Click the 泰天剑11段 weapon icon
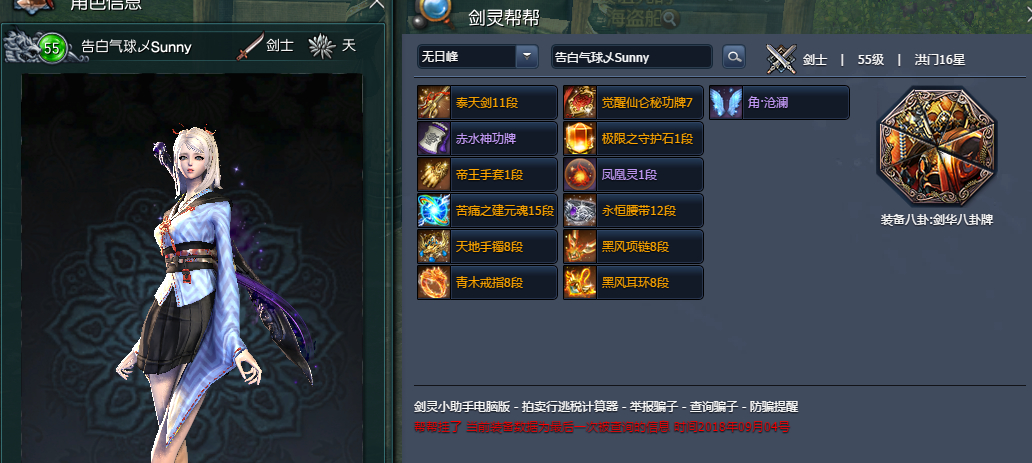This screenshot has height=463, width=1032. (x=434, y=103)
